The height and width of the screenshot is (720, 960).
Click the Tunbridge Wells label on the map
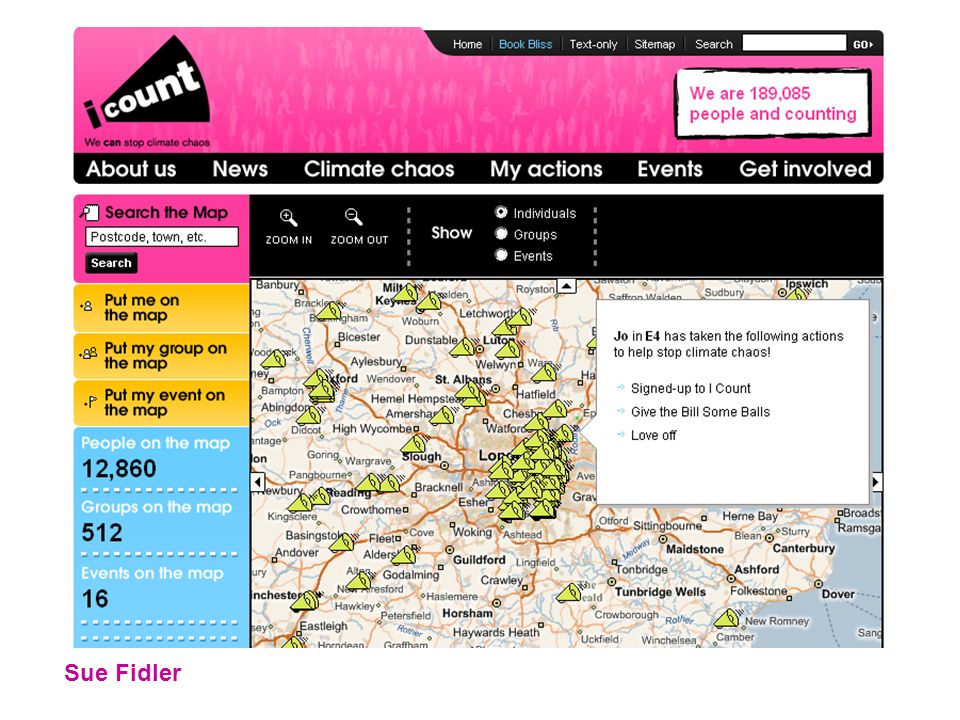660,592
